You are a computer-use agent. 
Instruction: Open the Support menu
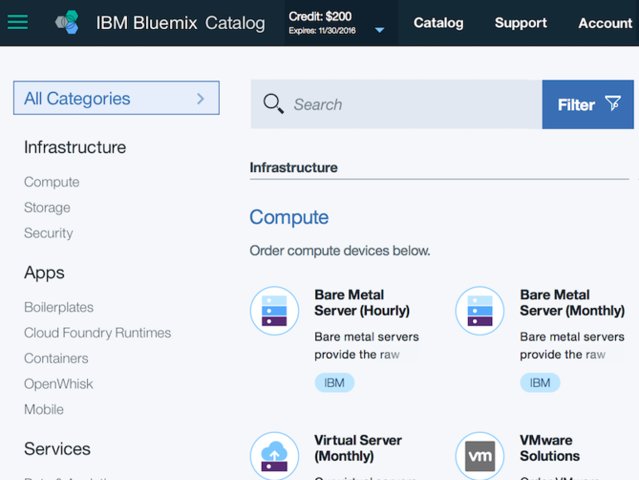pyautogui.click(x=520, y=23)
